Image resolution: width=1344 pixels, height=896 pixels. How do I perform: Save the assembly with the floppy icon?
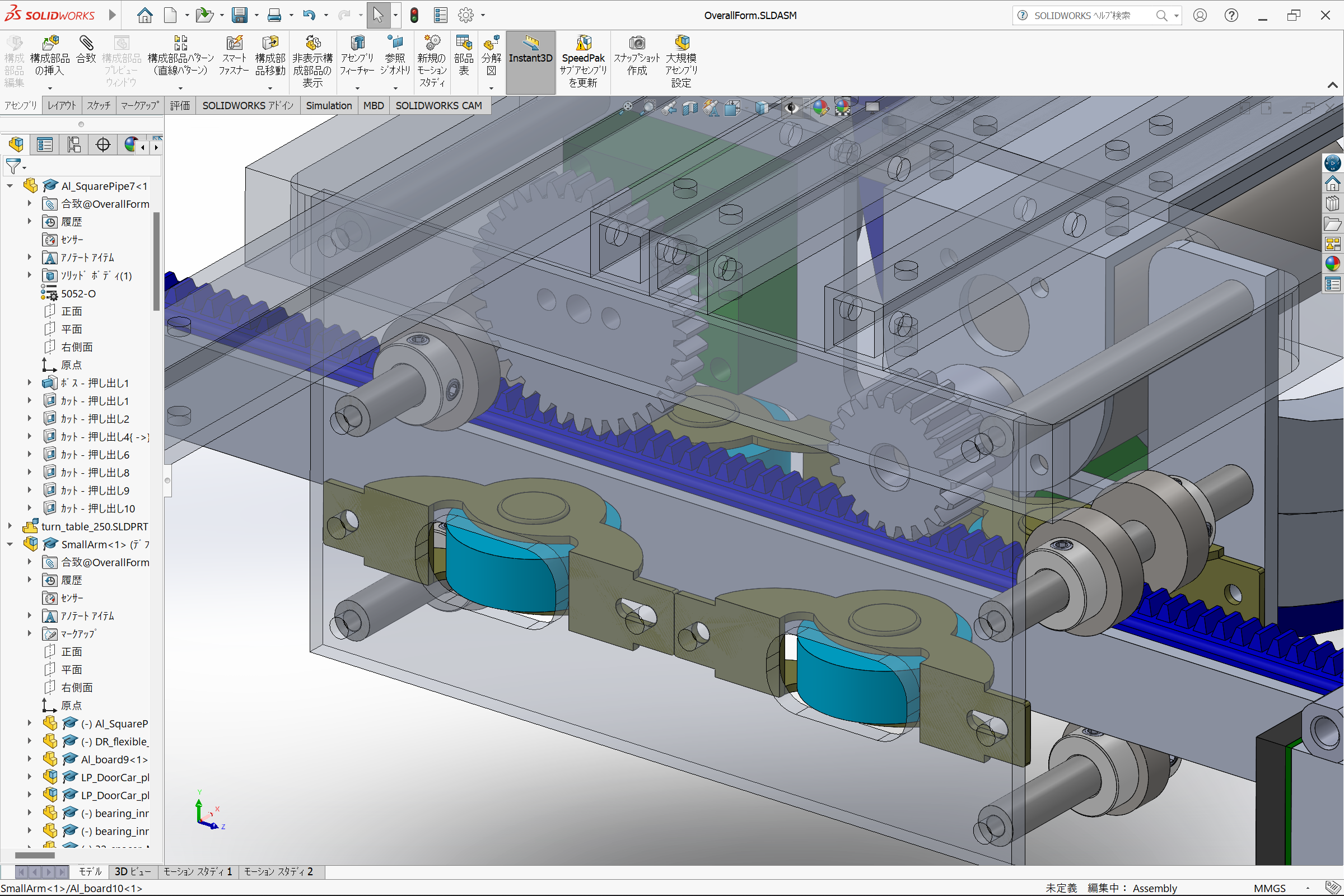tap(240, 15)
